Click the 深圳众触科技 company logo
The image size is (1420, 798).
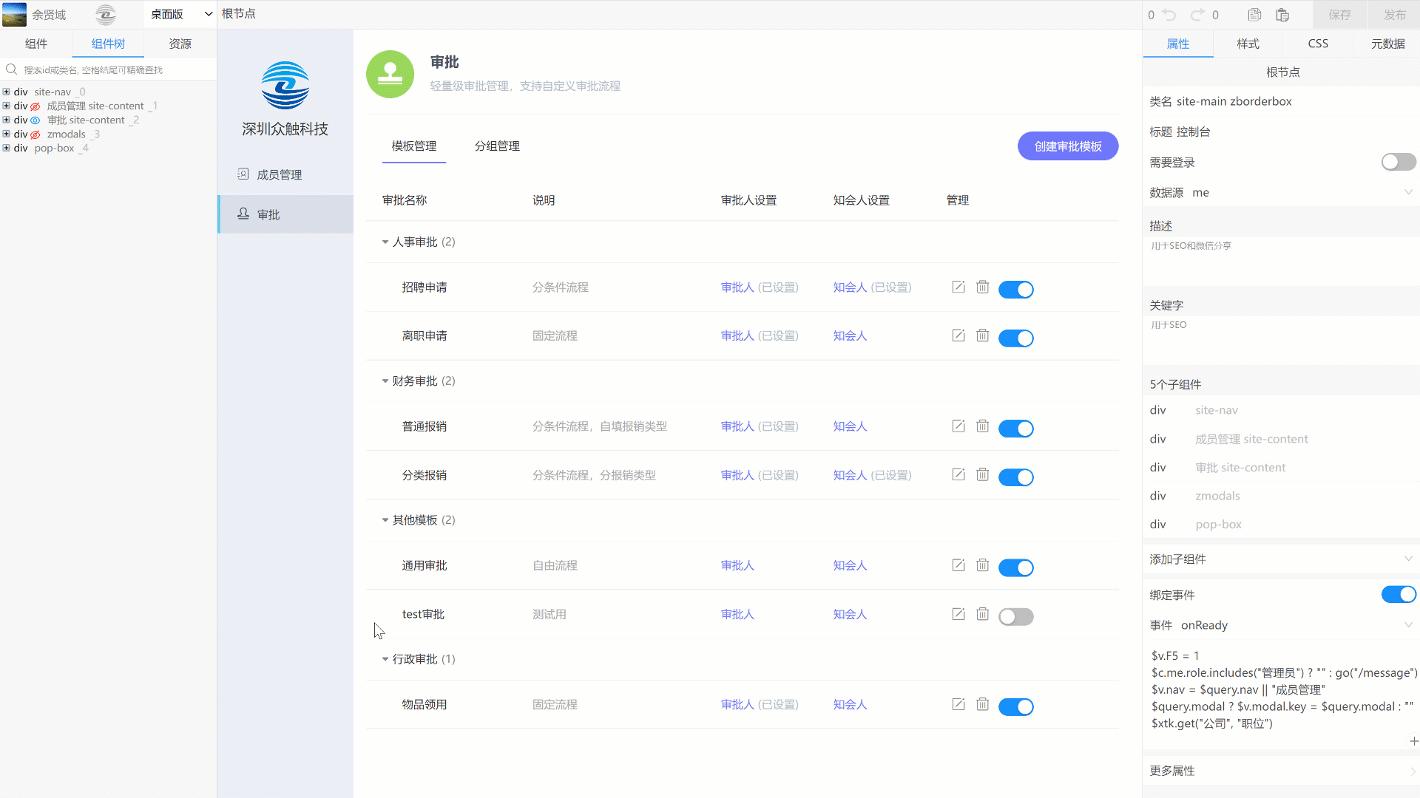point(285,85)
